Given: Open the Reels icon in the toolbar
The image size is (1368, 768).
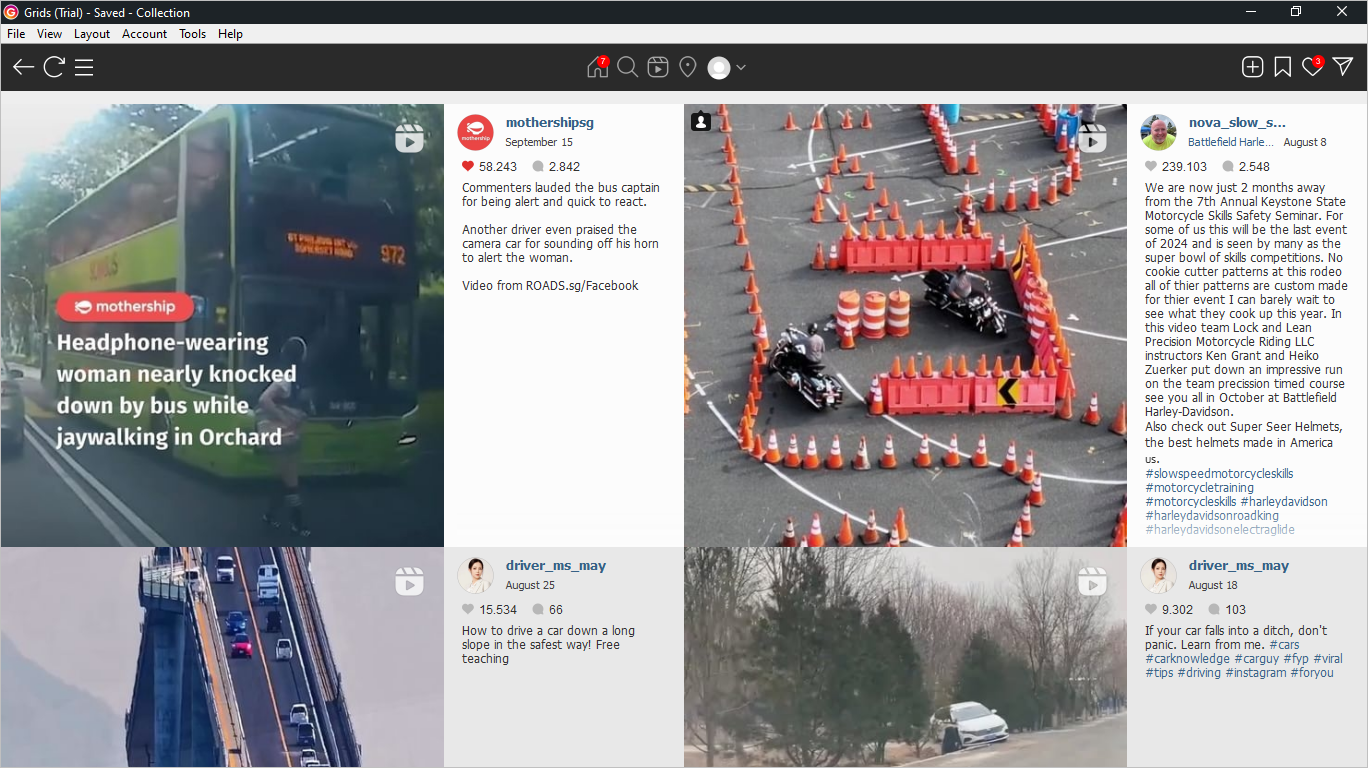Looking at the screenshot, I should [657, 67].
